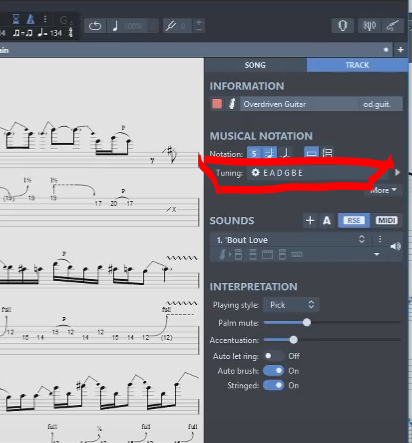
Task: Switch to the SONG tab
Action: [x=255, y=65]
